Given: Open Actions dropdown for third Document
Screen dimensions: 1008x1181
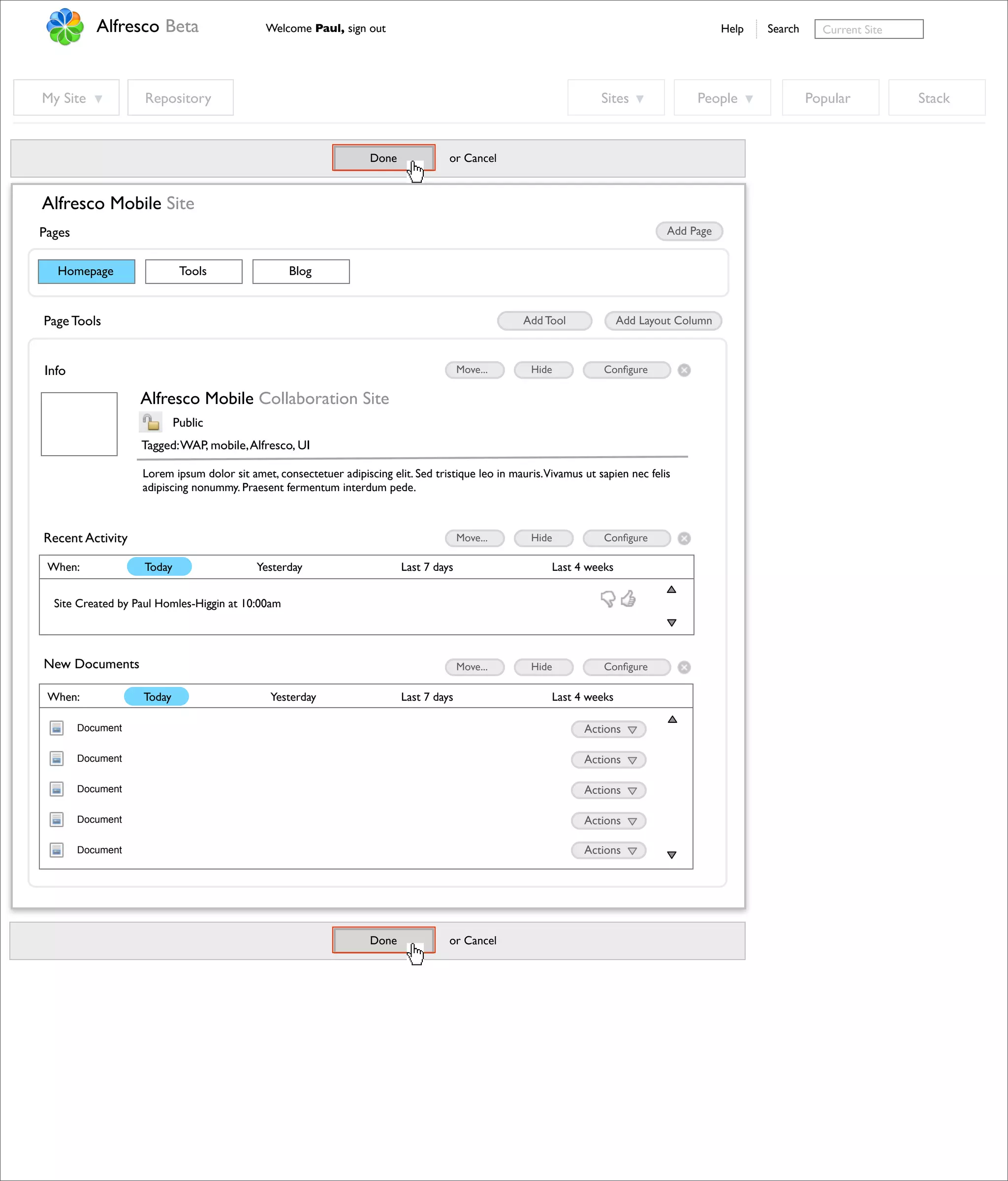Looking at the screenshot, I should click(x=609, y=790).
